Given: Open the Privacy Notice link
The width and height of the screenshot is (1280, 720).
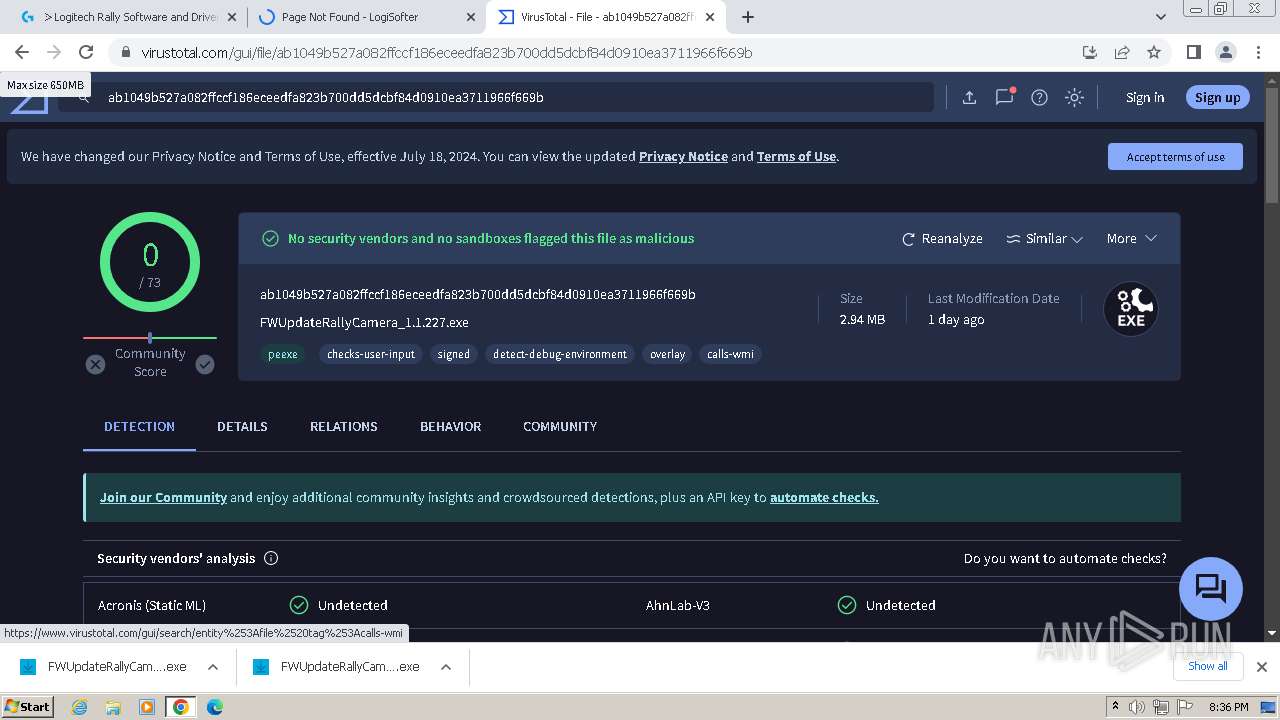Looking at the screenshot, I should point(683,156).
